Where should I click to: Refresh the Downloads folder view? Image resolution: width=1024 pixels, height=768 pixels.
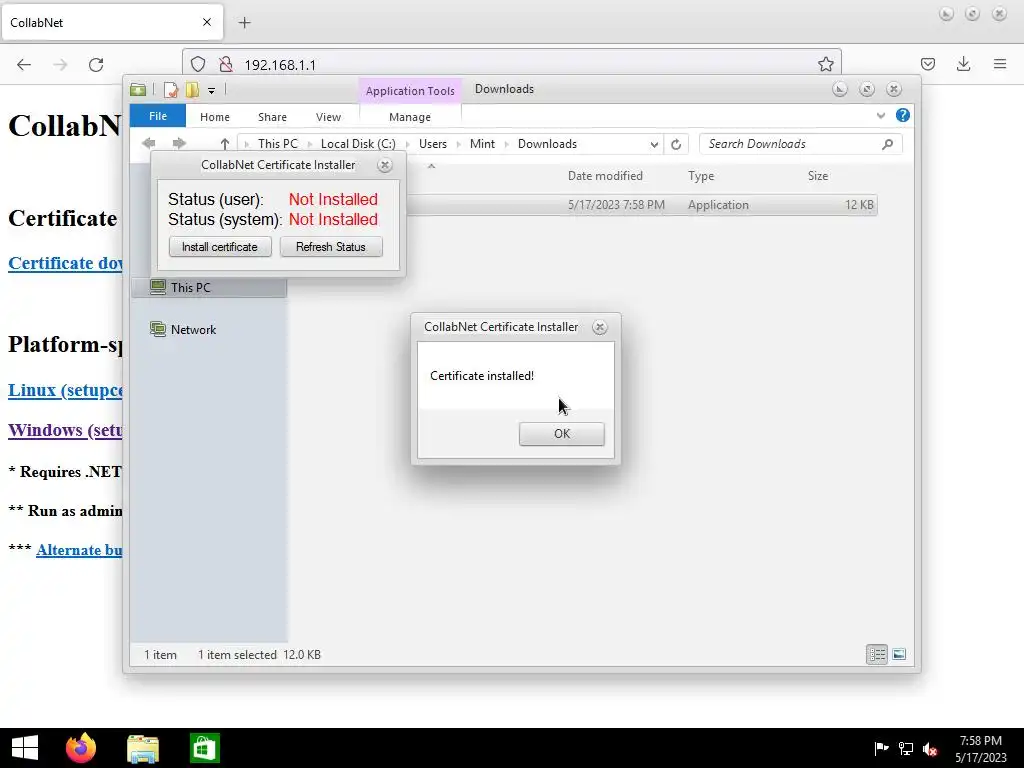click(x=676, y=144)
